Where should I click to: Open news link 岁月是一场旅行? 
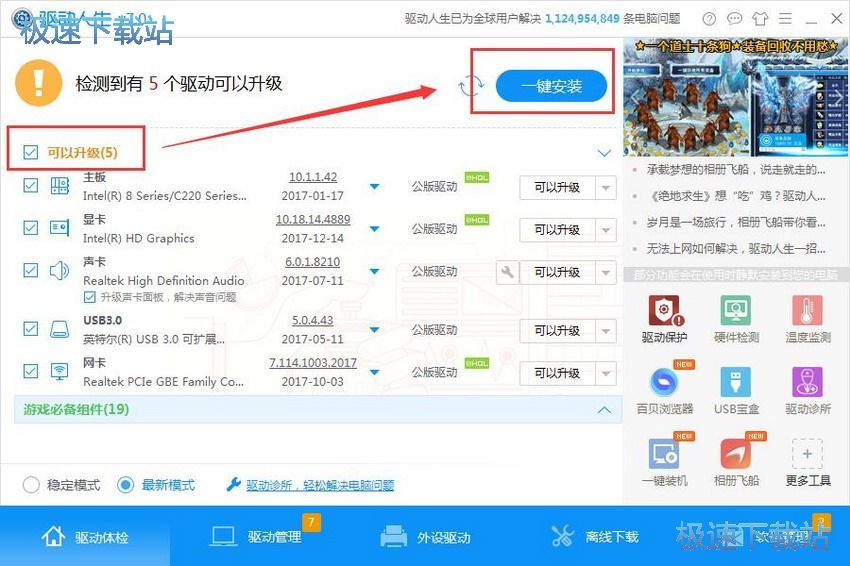point(736,222)
